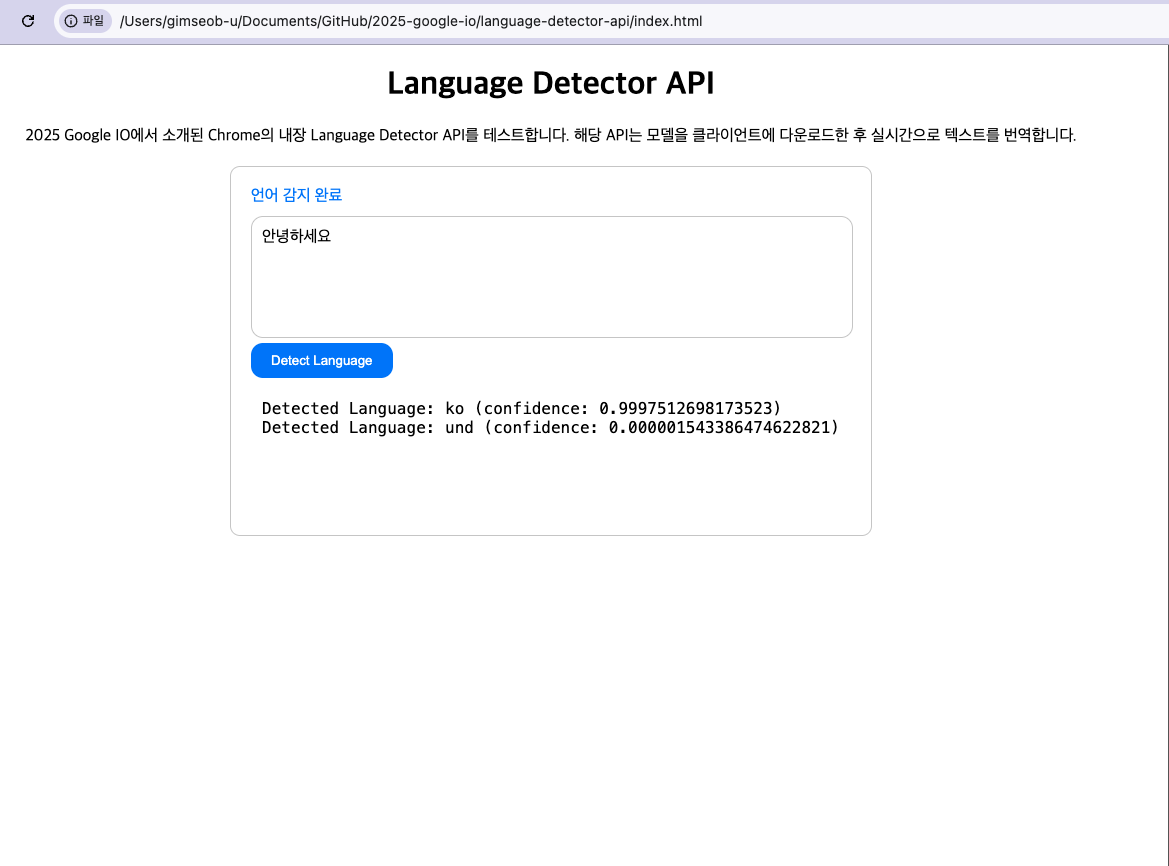Click the status text 언어 감지 완료

(x=296, y=195)
